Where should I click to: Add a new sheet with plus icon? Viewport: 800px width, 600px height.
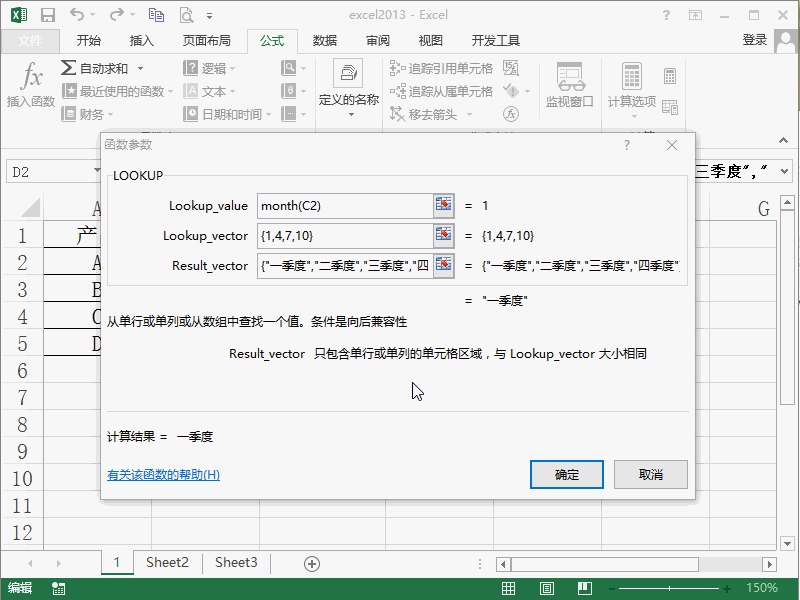312,564
